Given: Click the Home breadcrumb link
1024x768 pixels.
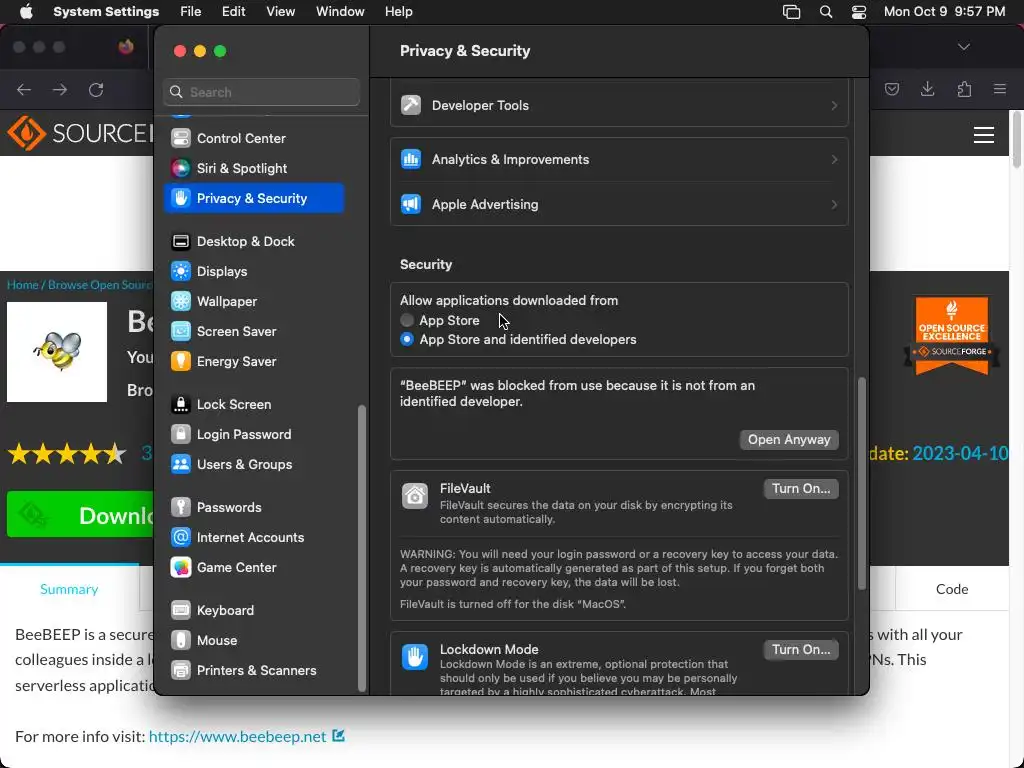Looking at the screenshot, I should tap(23, 285).
